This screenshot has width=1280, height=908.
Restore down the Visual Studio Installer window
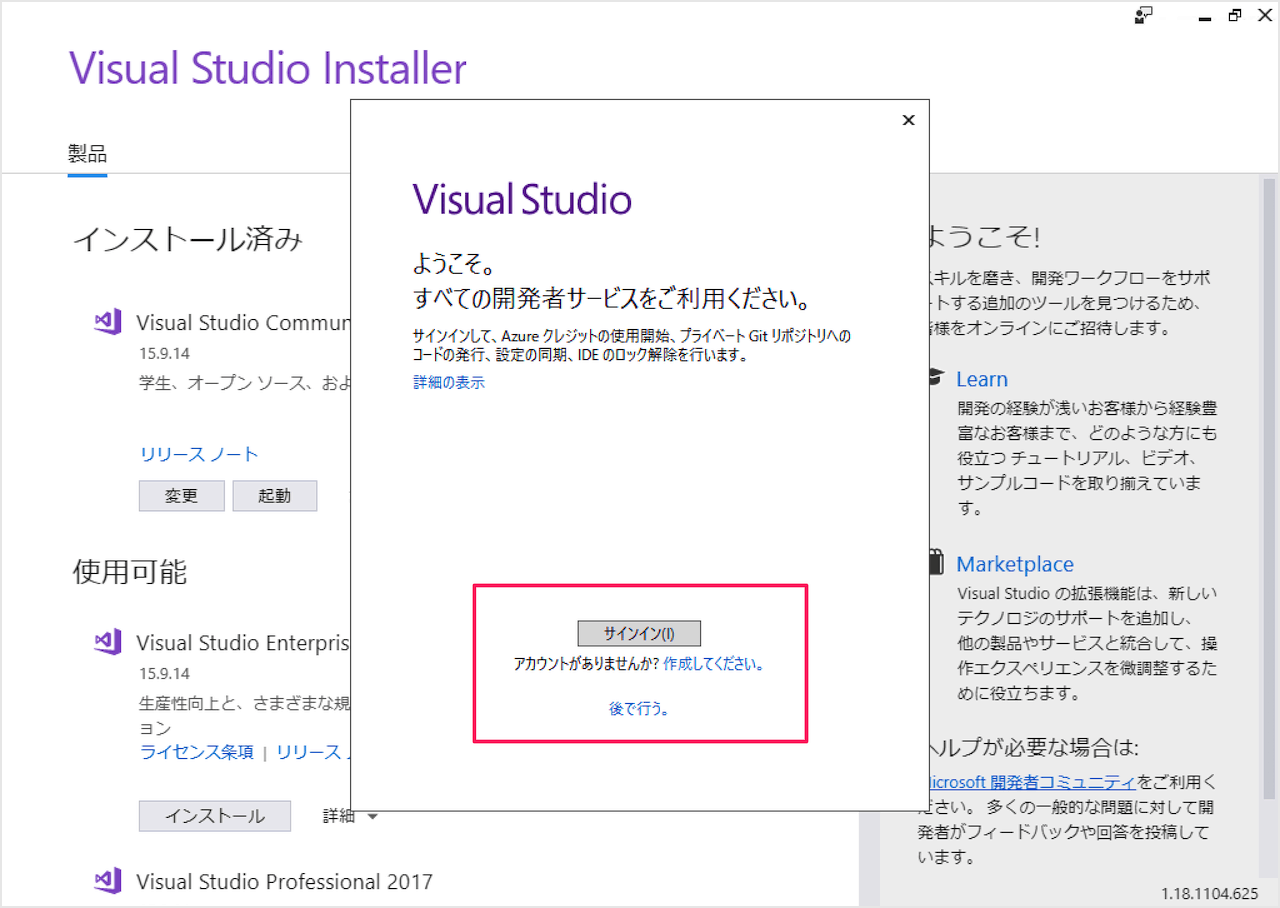(x=1235, y=15)
